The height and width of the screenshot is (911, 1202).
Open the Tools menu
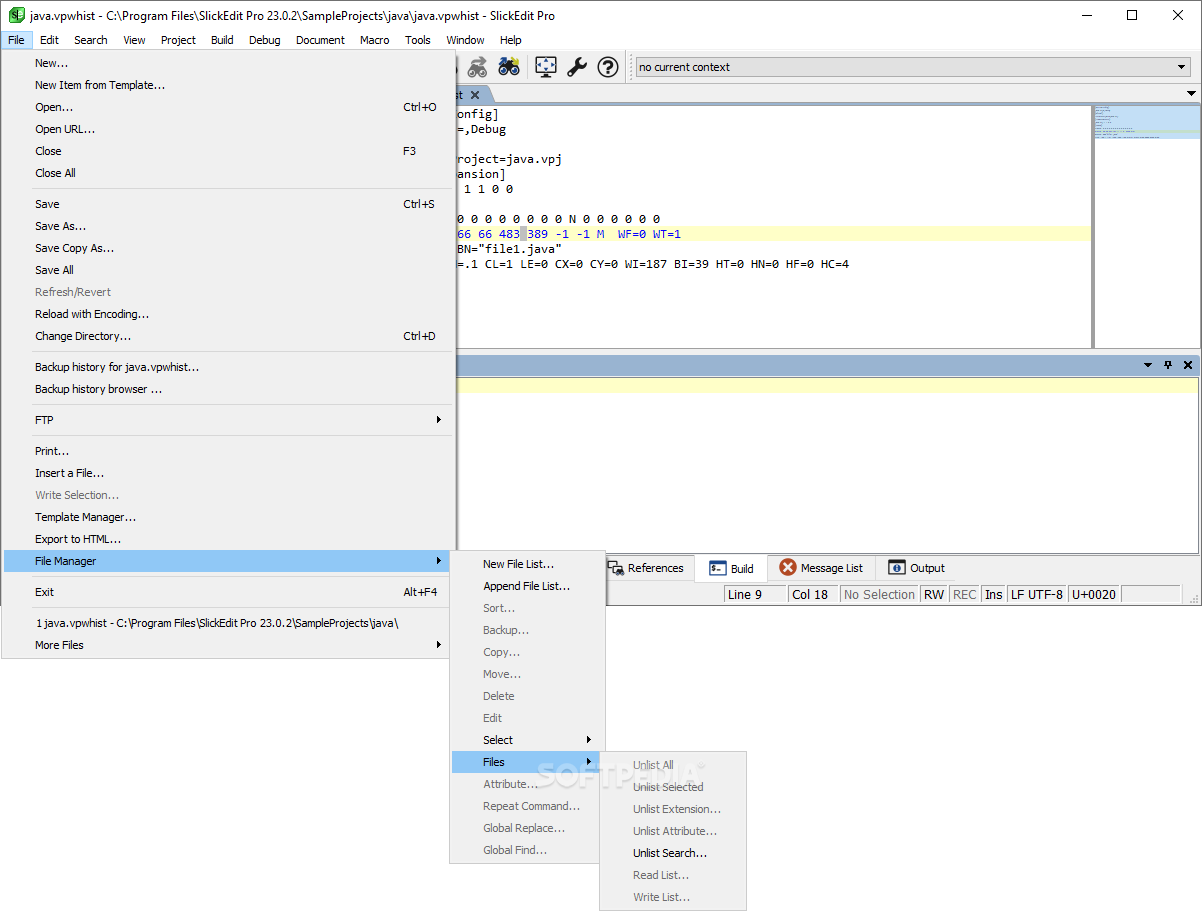[418, 40]
